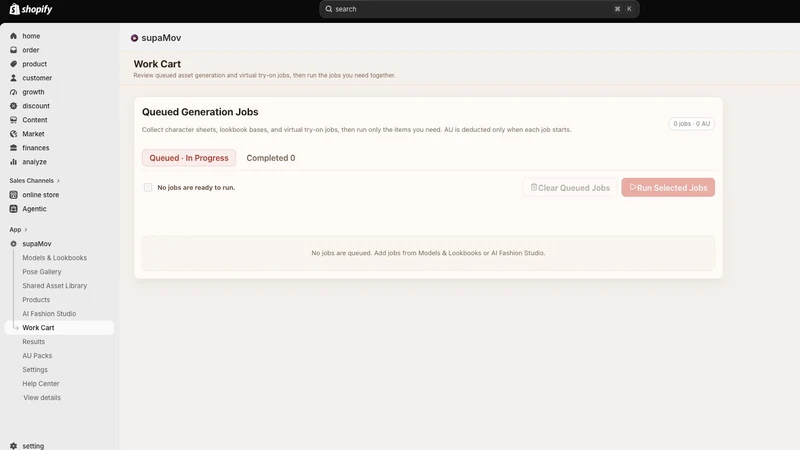Click the No jobs are queued message
Screen dimensions: 800x450
[x=428, y=253]
